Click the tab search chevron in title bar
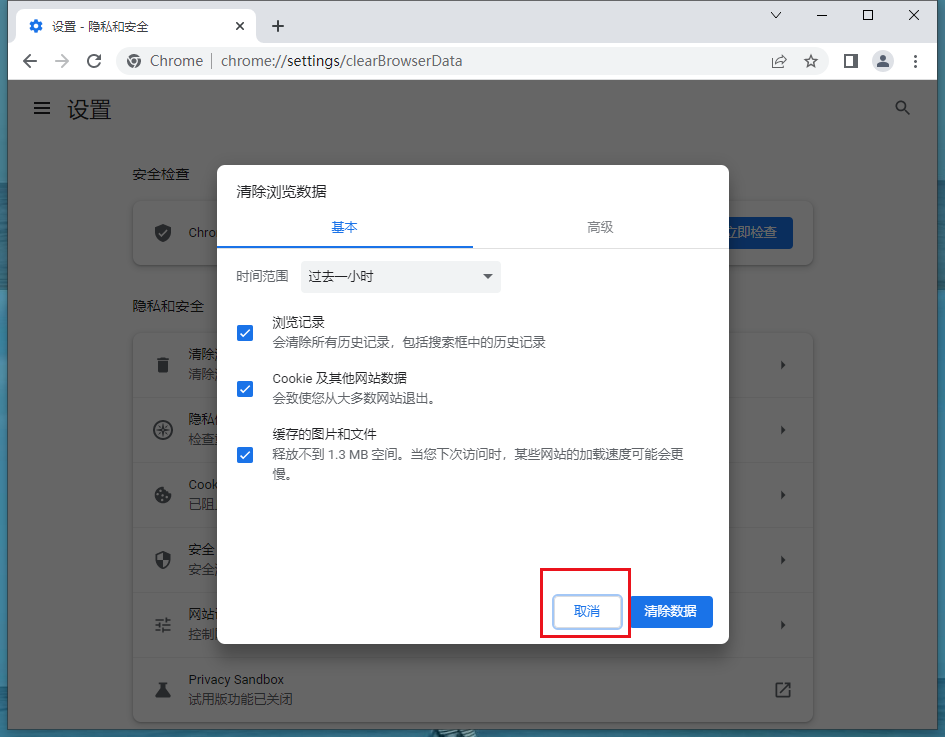This screenshot has height=737, width=945. coord(776,15)
